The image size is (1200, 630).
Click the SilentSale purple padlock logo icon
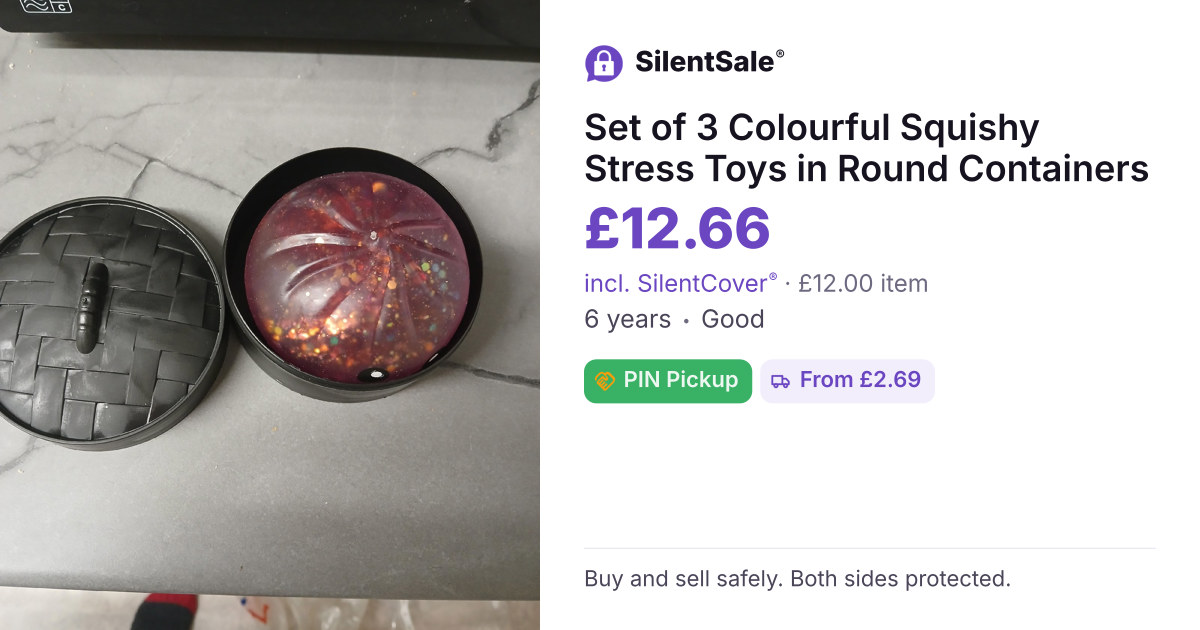tap(603, 63)
